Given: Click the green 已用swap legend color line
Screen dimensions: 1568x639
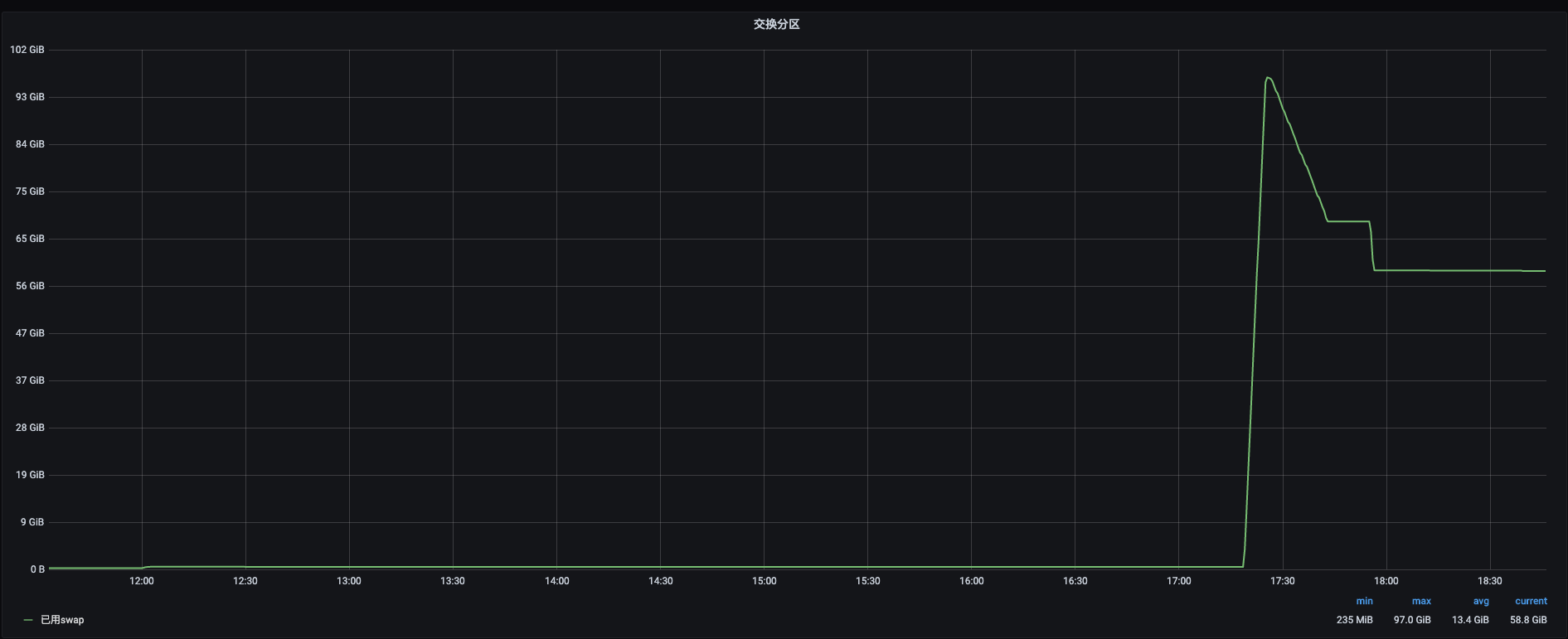Looking at the screenshot, I should coord(28,620).
